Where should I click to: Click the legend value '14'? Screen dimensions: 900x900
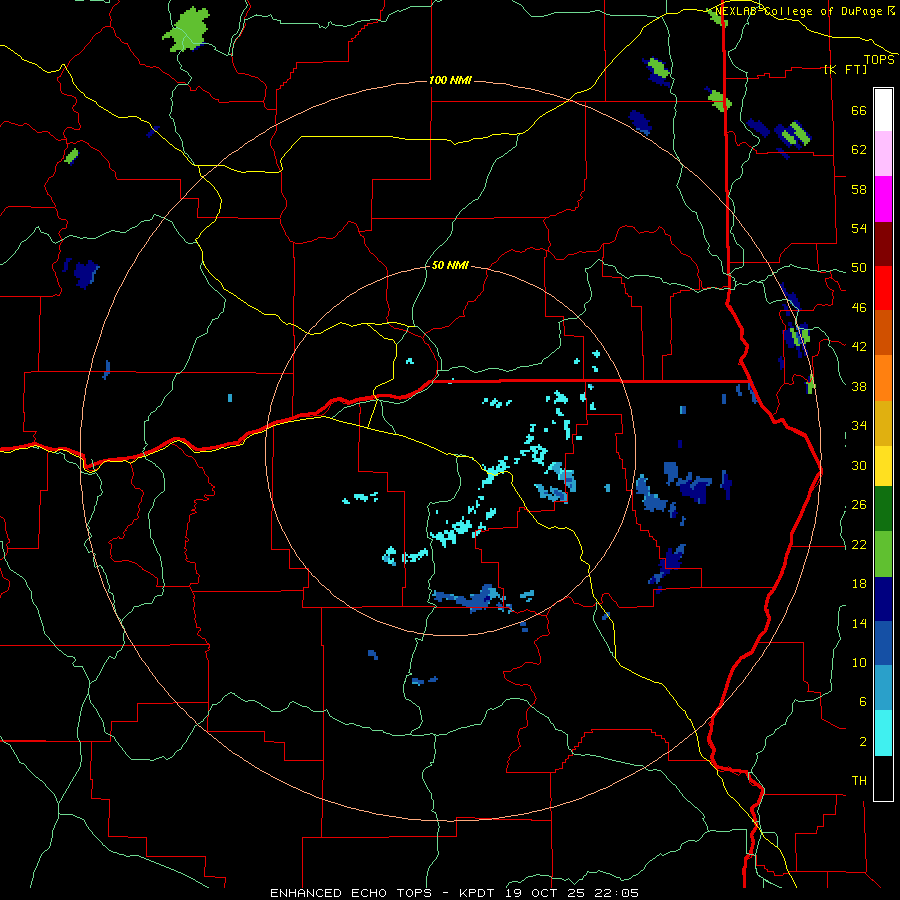(x=859, y=623)
